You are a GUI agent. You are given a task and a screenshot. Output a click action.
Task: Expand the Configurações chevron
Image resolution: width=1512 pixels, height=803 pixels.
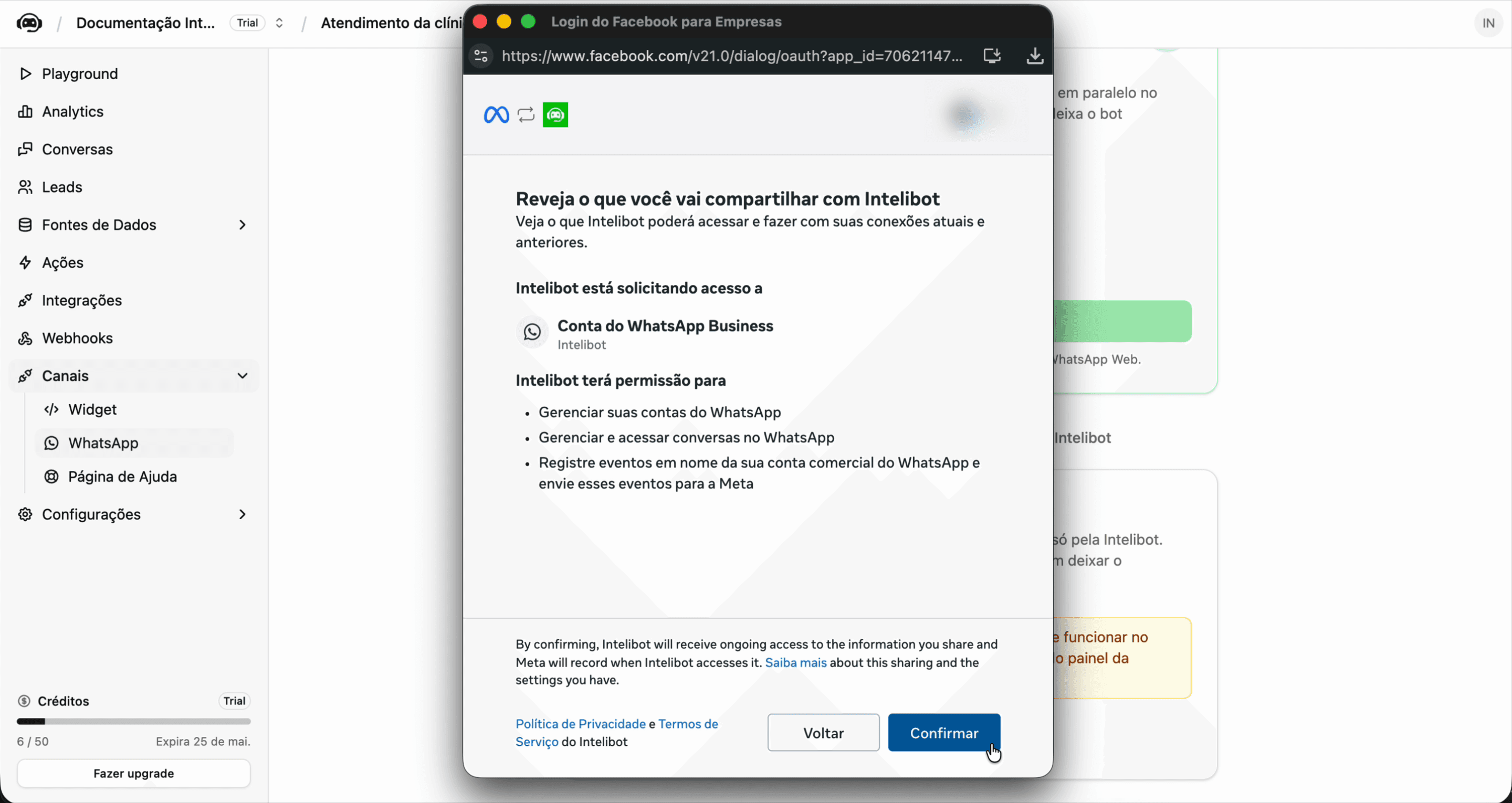[x=243, y=515]
